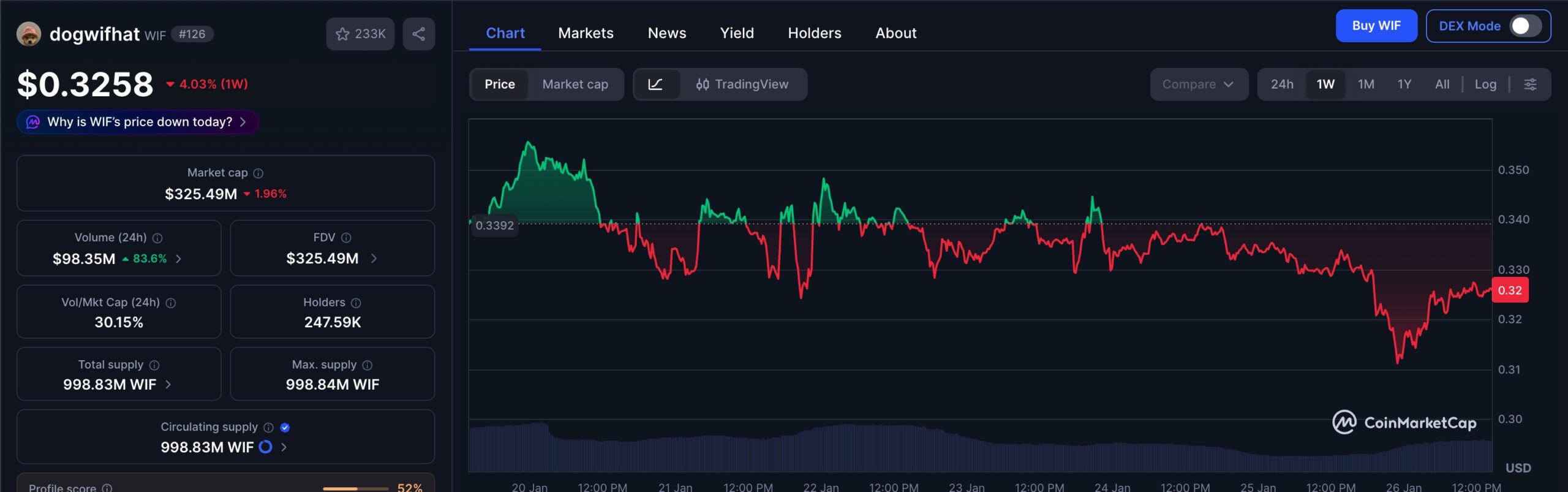
Task: Select Market cap chart view
Action: 575,85
